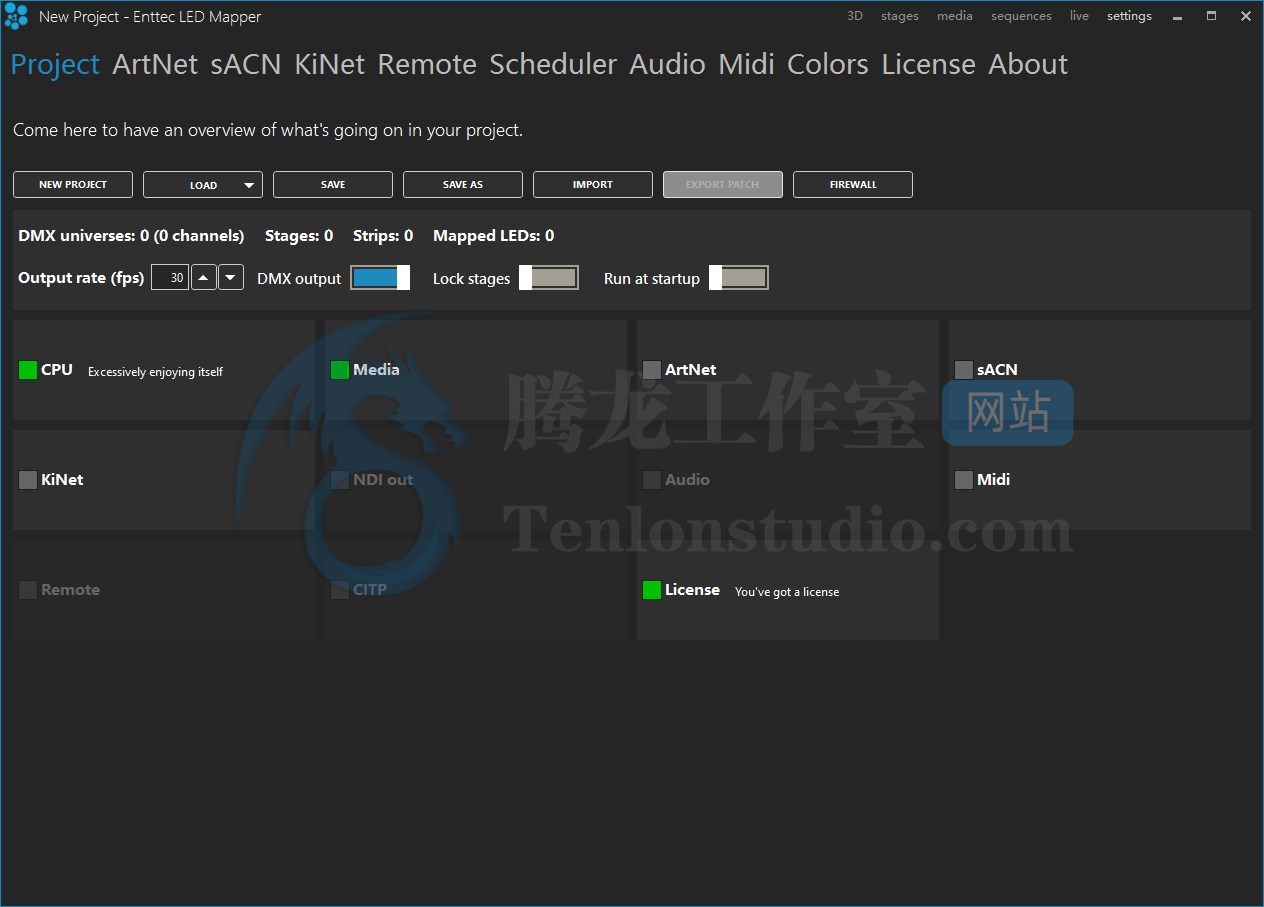Open the About tab
1264x907 pixels.
point(1028,64)
